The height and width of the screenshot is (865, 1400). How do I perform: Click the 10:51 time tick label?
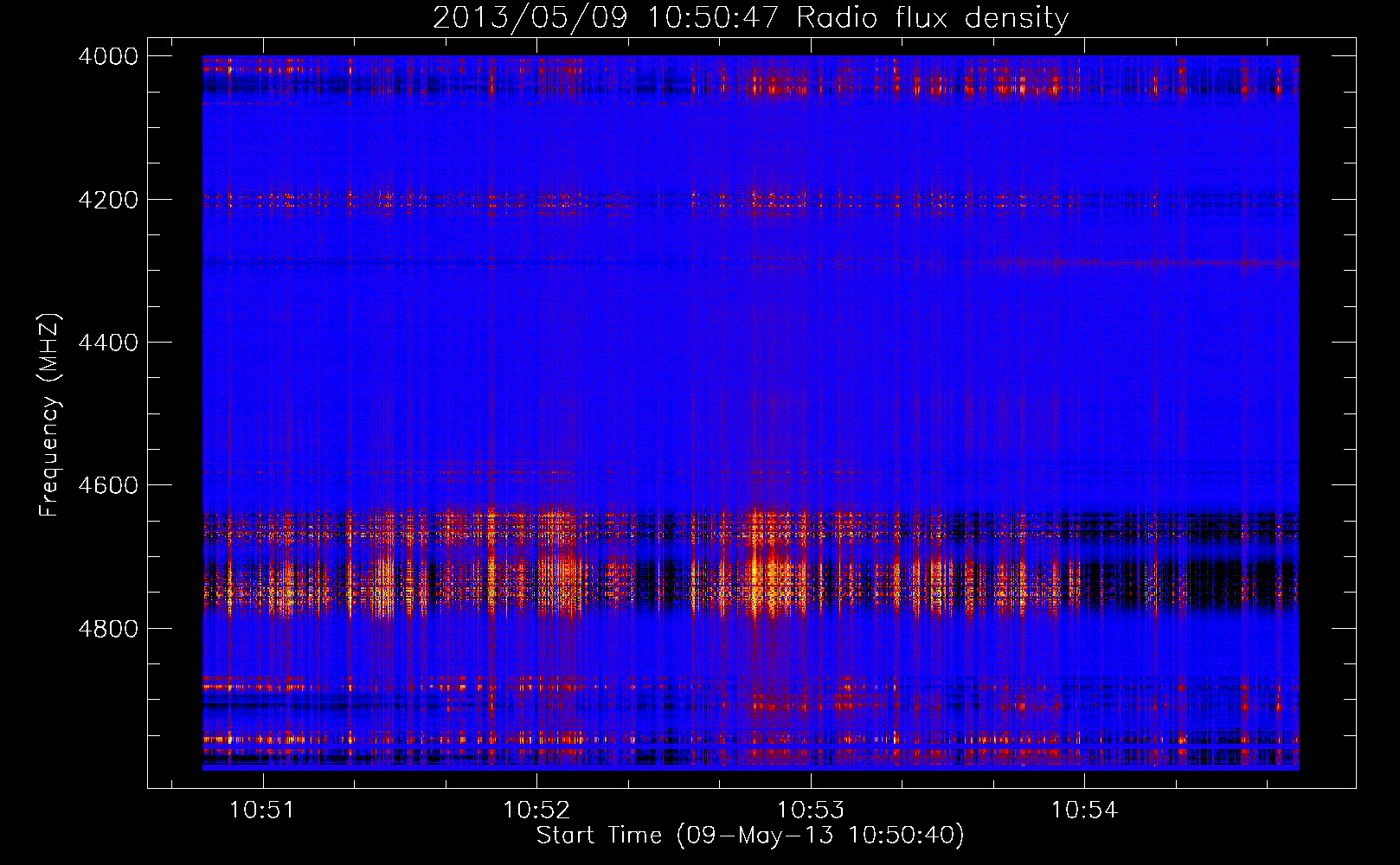(x=262, y=811)
